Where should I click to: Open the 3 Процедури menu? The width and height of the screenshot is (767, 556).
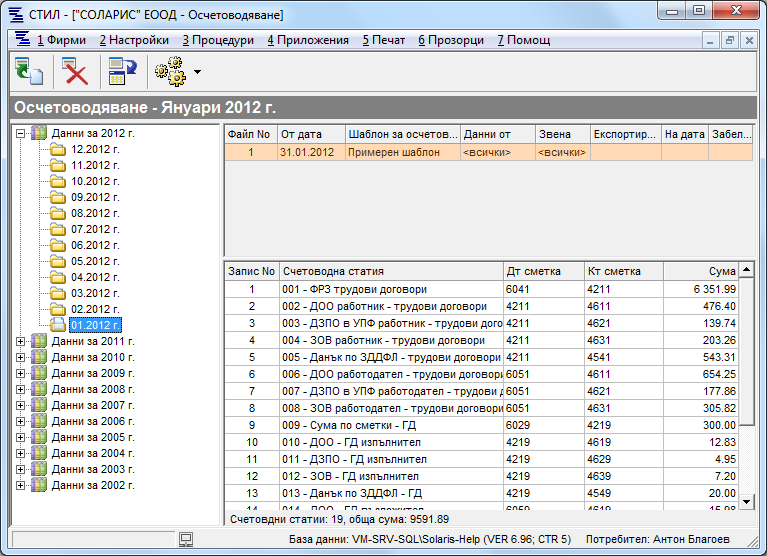218,40
